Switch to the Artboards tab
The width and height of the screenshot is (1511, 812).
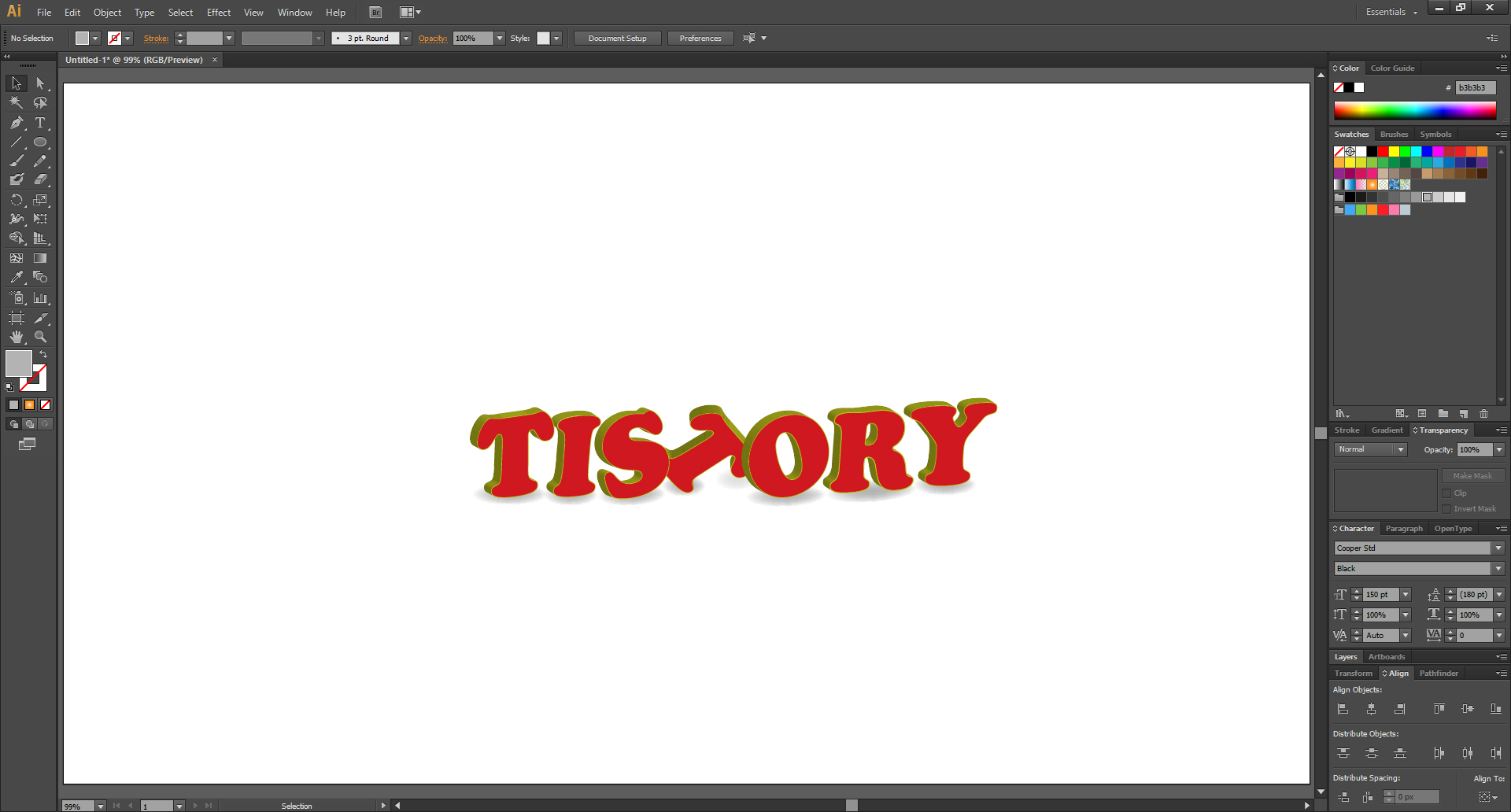(1387, 657)
